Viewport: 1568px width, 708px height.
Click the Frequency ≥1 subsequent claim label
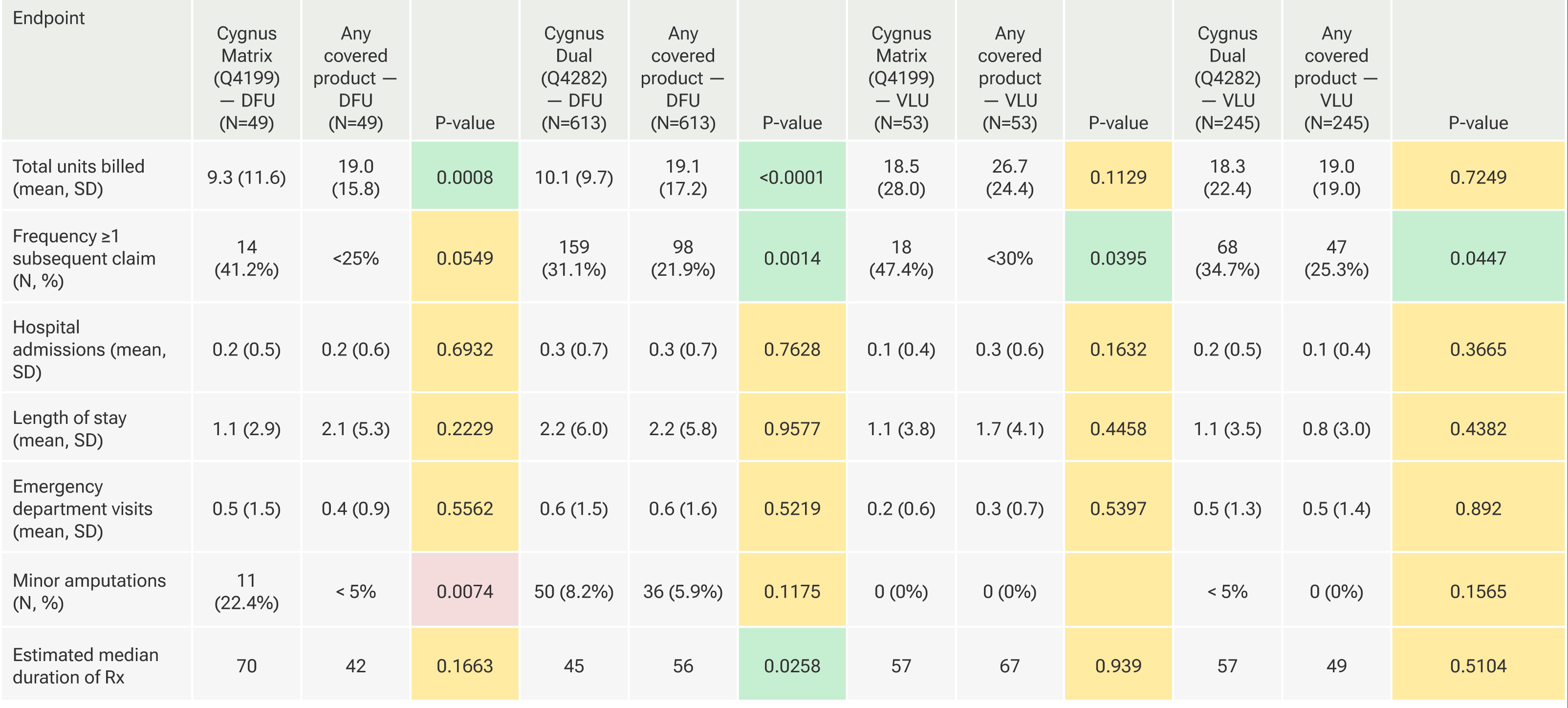point(84,258)
